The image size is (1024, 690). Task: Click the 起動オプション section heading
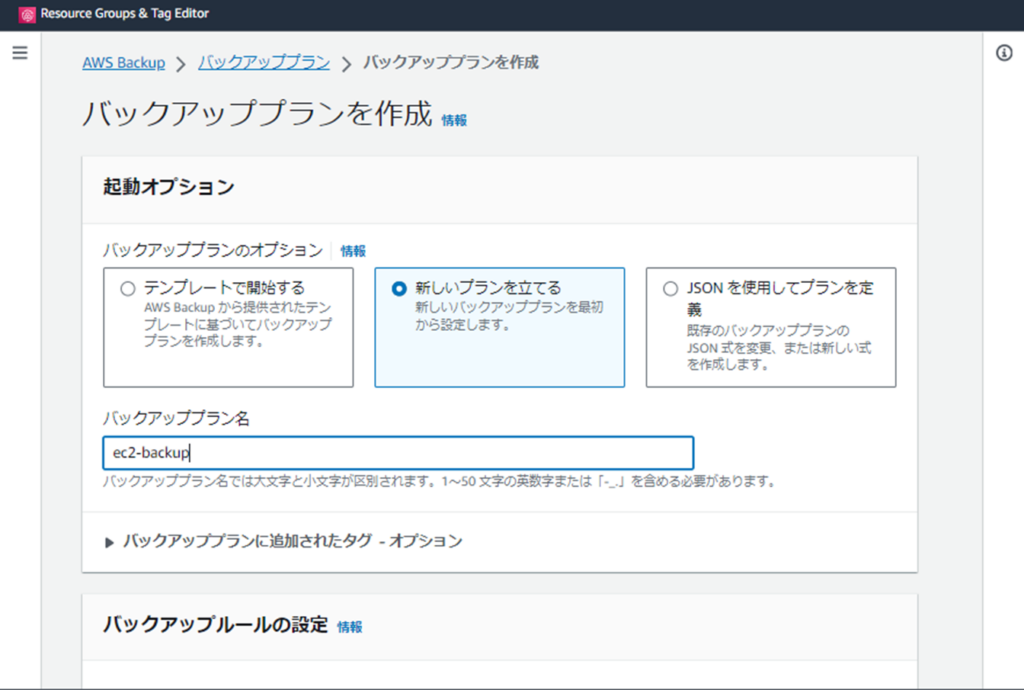[168, 187]
